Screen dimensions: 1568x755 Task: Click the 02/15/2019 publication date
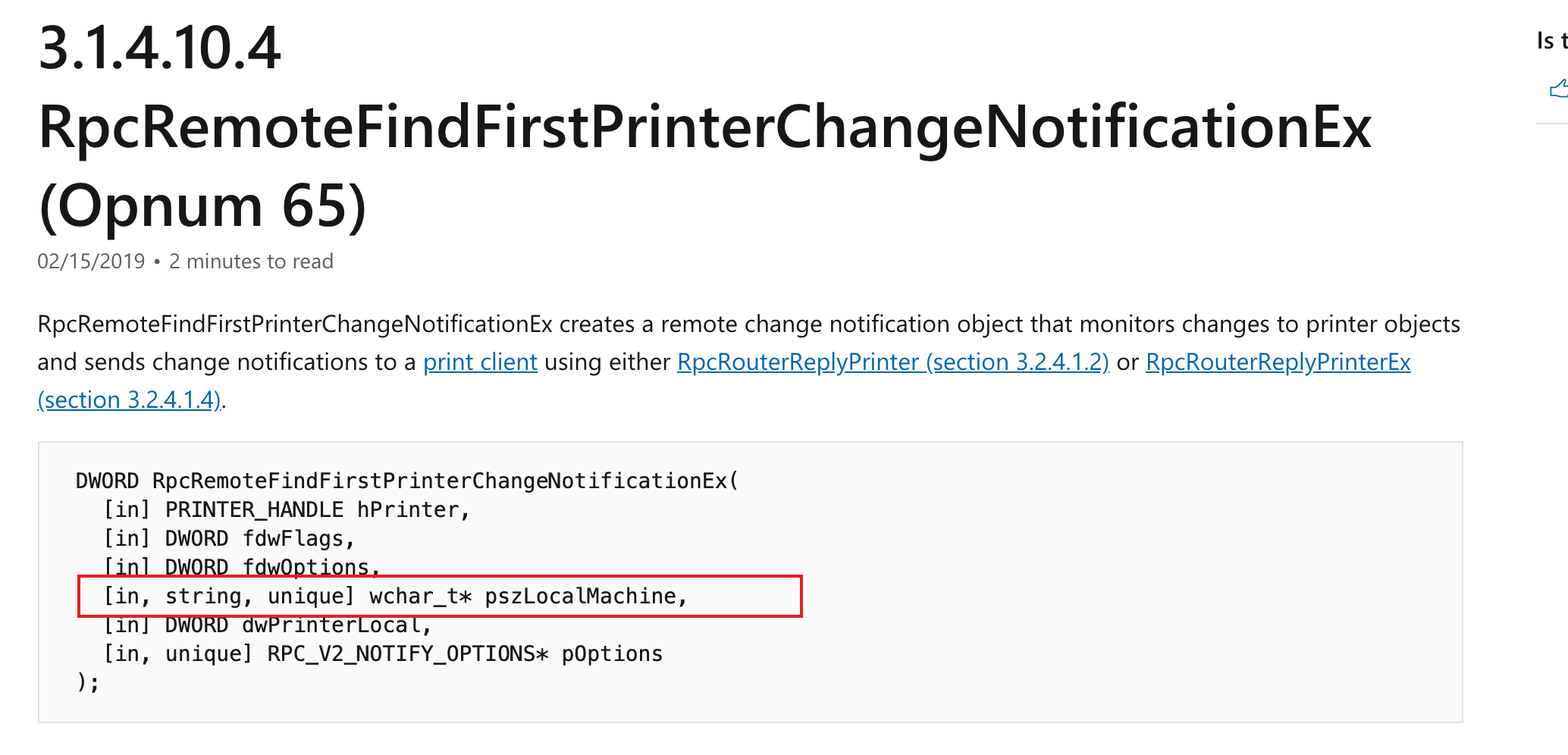(x=91, y=262)
